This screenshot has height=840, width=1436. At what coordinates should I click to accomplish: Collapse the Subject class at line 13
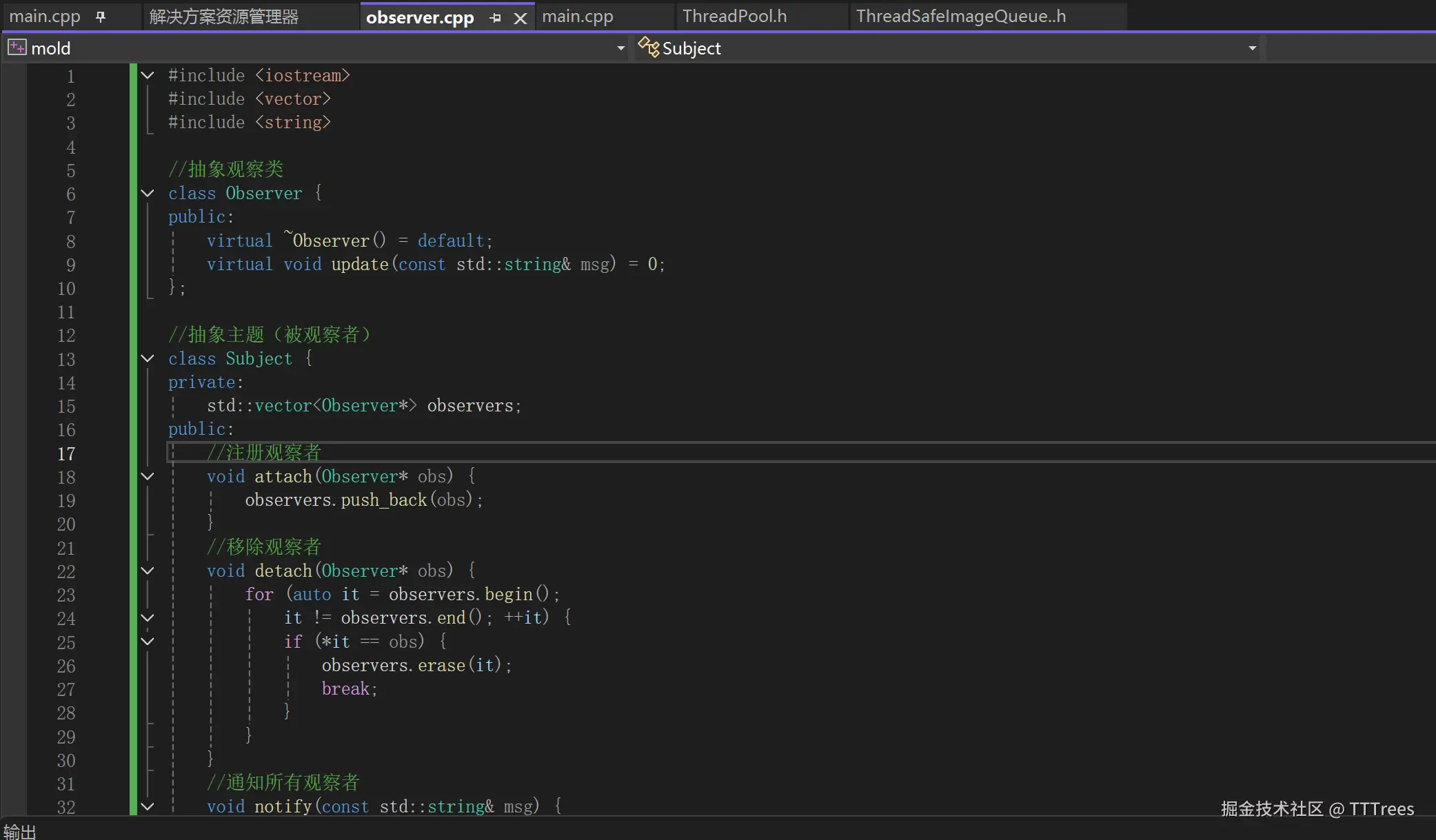pos(148,358)
